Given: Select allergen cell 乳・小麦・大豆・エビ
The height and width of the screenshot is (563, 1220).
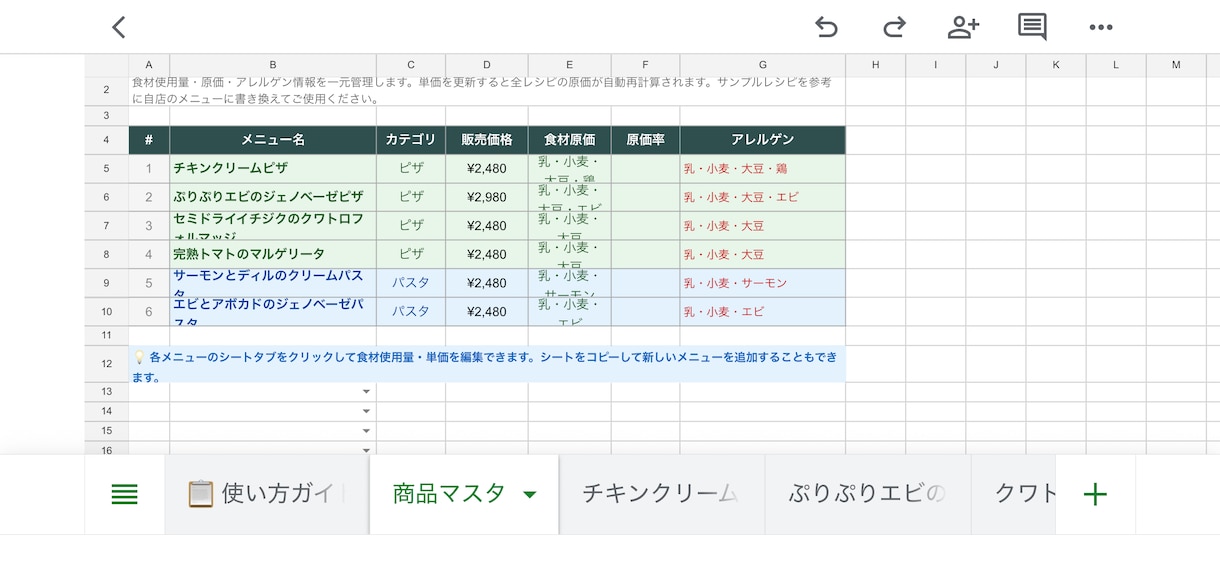Looking at the screenshot, I should (x=763, y=197).
